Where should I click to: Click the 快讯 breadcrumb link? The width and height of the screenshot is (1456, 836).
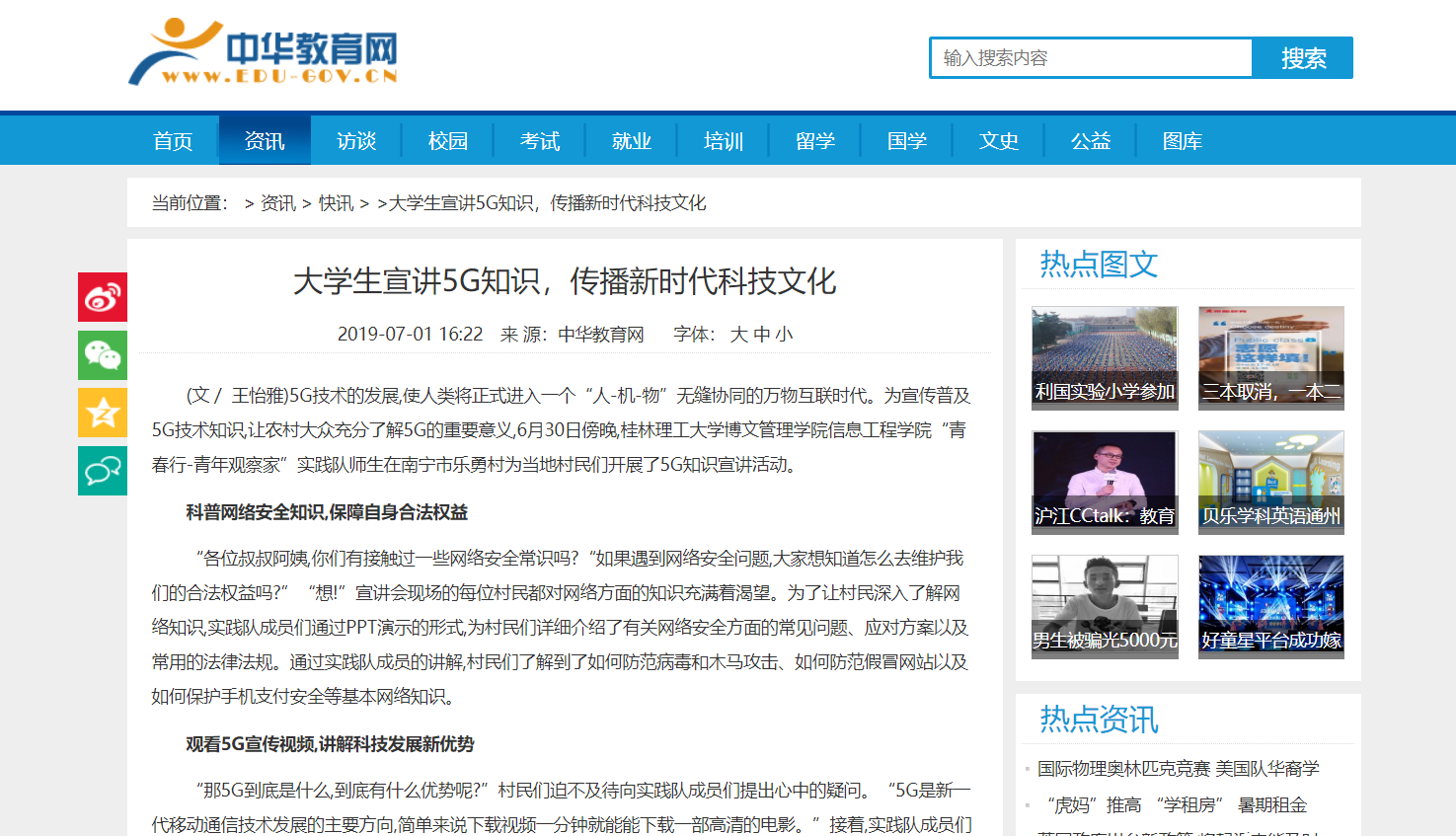tap(336, 203)
